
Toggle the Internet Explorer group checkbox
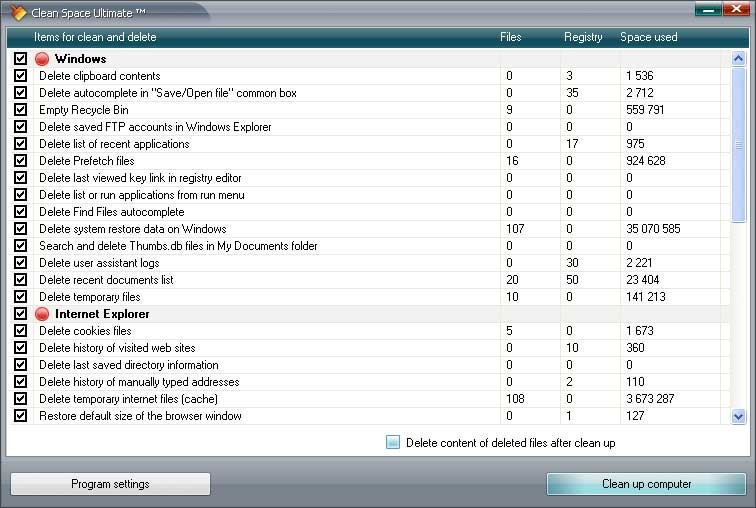click(20, 314)
